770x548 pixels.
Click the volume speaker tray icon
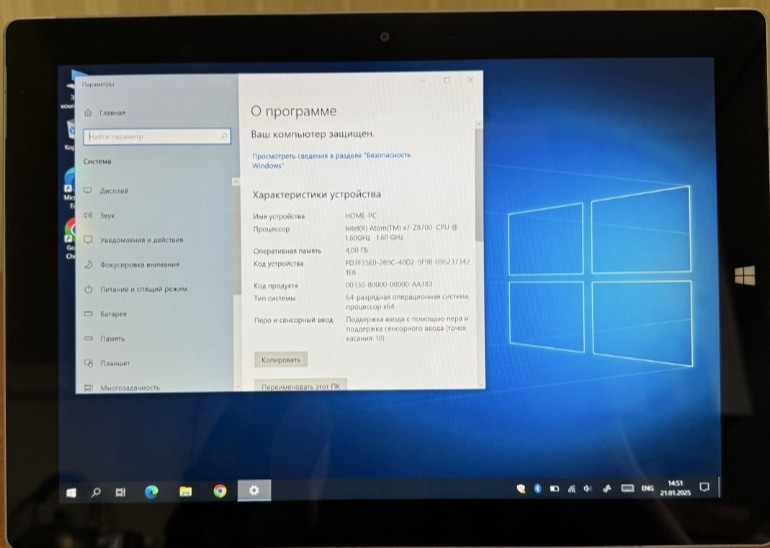(x=587, y=489)
